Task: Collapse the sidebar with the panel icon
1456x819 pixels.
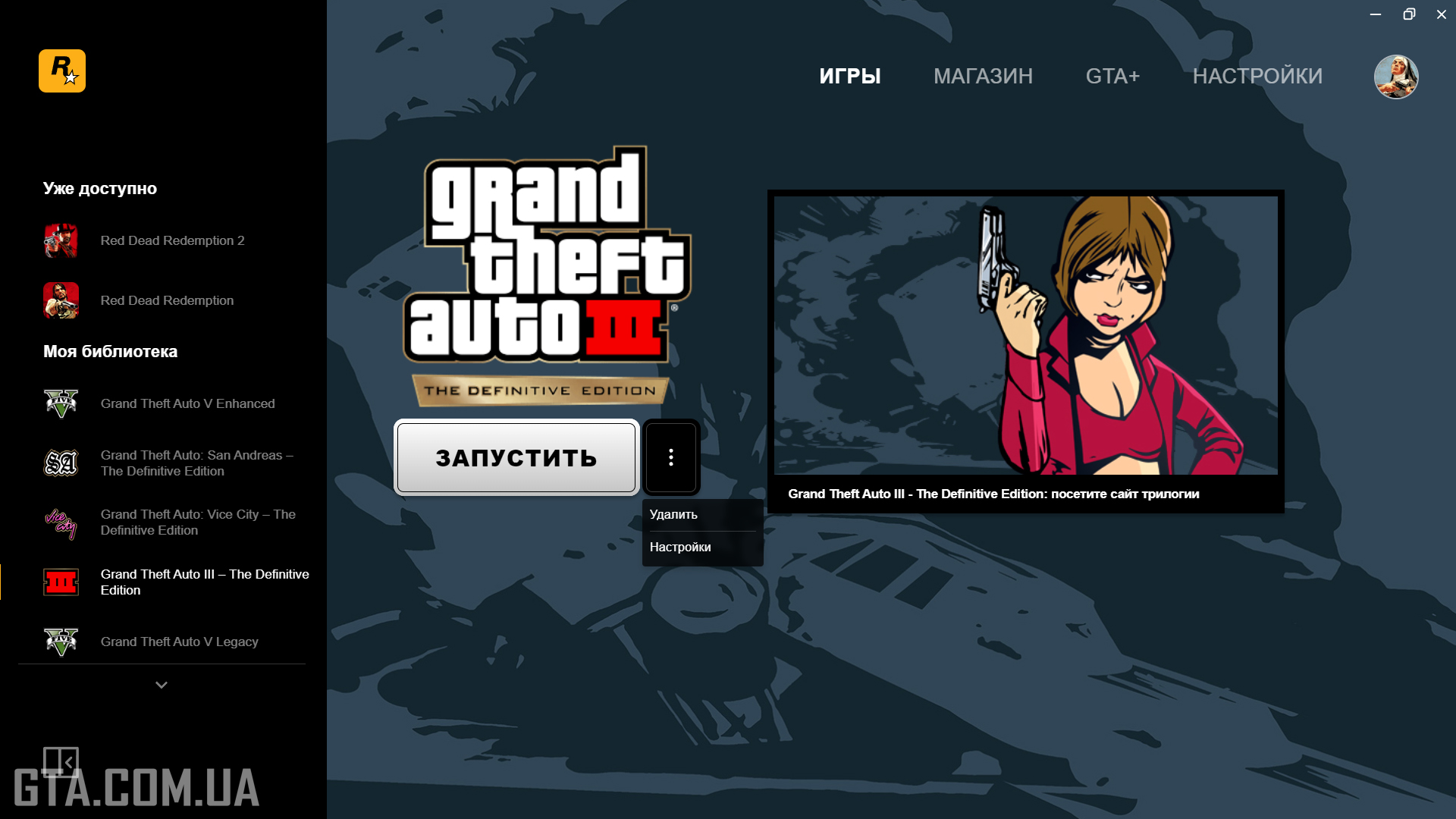Action: (61, 761)
